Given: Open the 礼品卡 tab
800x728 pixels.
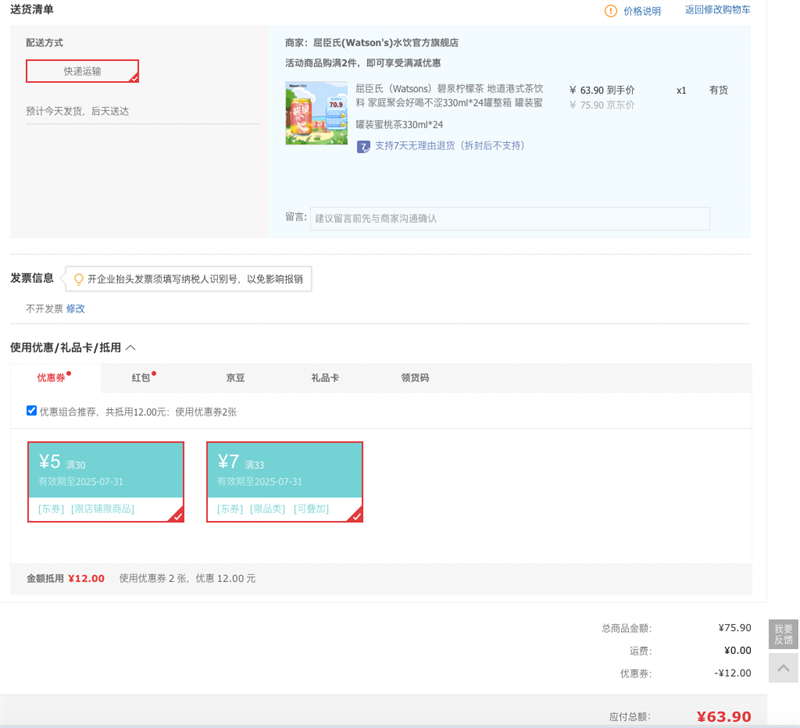Looking at the screenshot, I should click(x=325, y=378).
